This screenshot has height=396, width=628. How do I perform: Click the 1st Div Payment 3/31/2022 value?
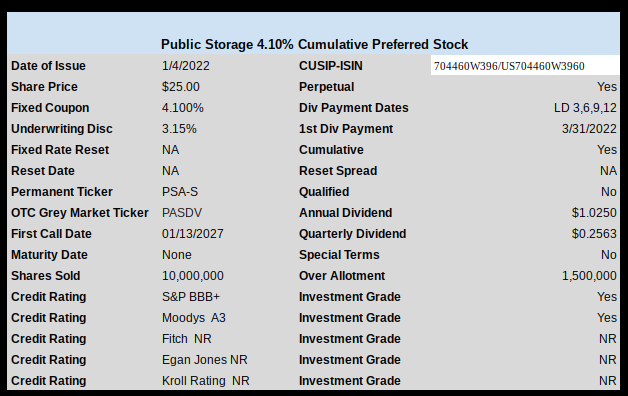(x=589, y=129)
